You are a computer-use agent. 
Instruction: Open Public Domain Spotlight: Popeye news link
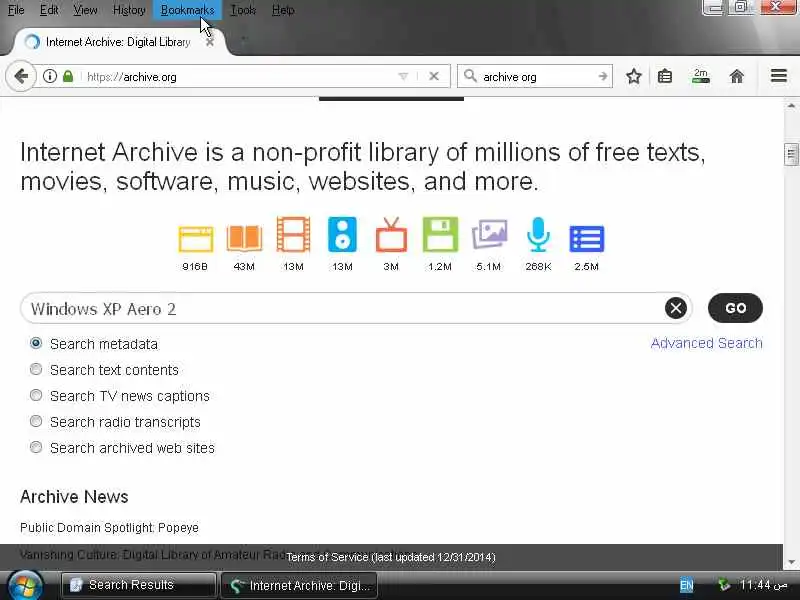tap(109, 528)
